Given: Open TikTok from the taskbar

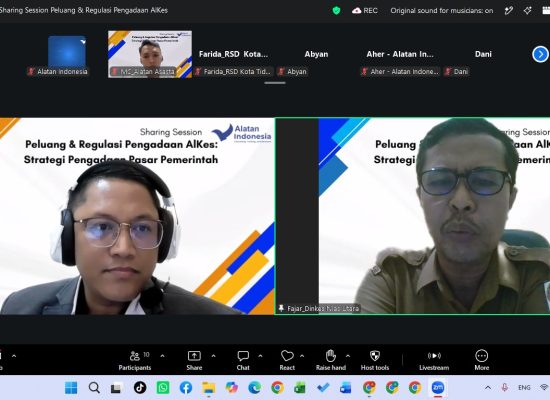Looking at the screenshot, I should [x=140, y=388].
